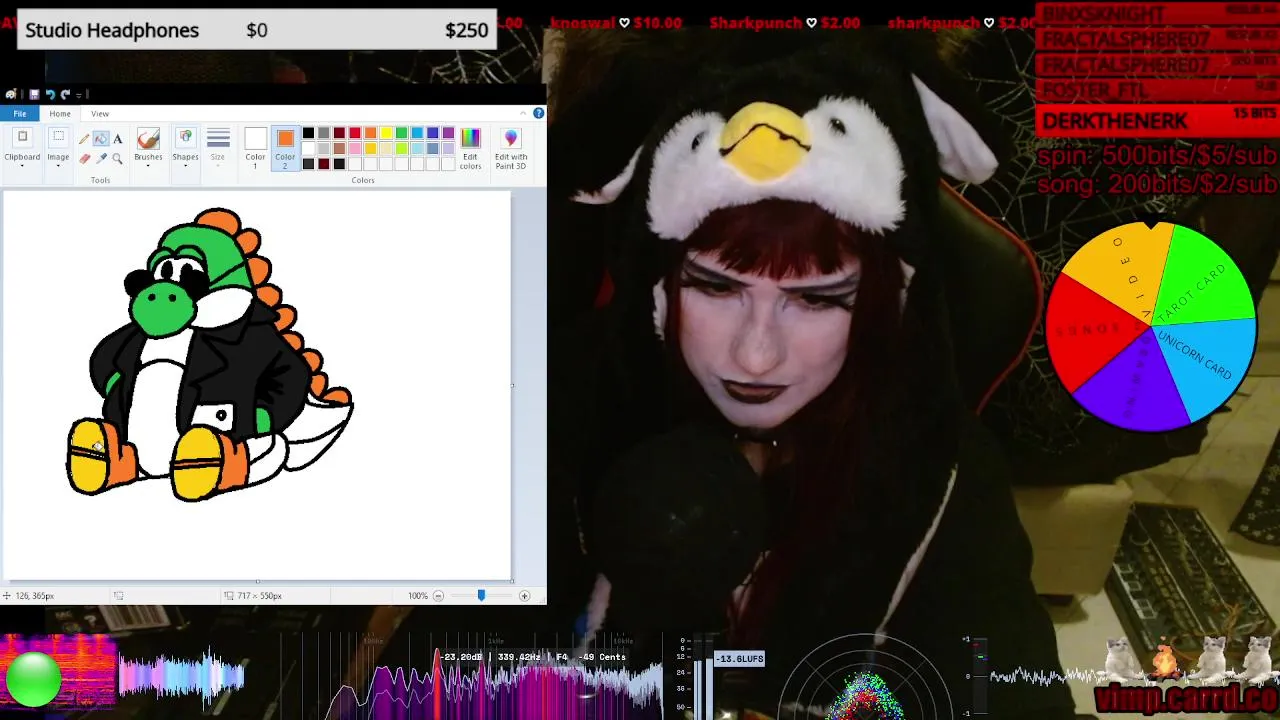
Task: Click the Zoom in plus button
Action: (524, 596)
